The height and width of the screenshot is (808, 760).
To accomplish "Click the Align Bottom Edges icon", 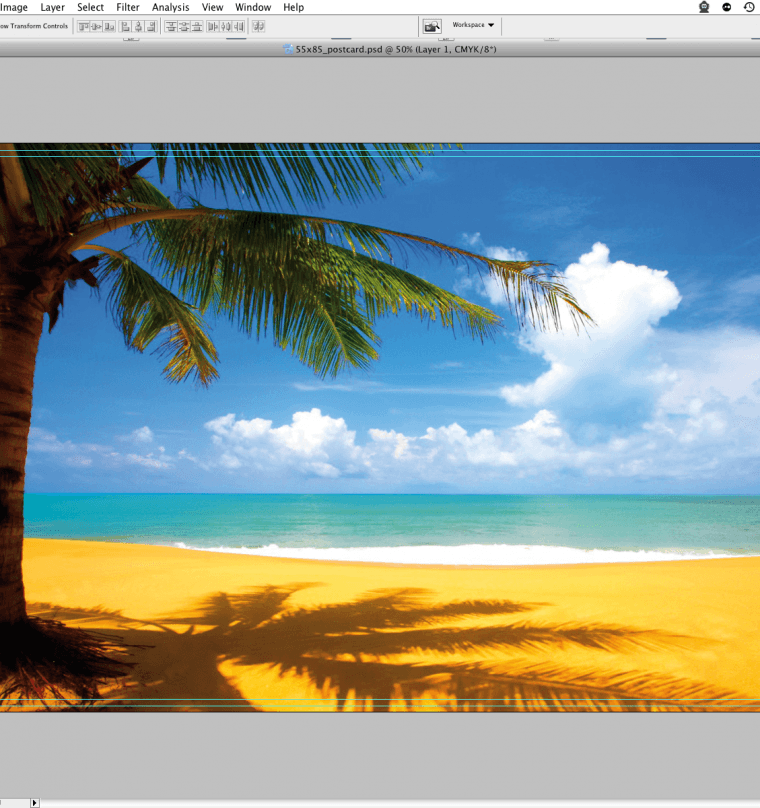I will click(109, 26).
